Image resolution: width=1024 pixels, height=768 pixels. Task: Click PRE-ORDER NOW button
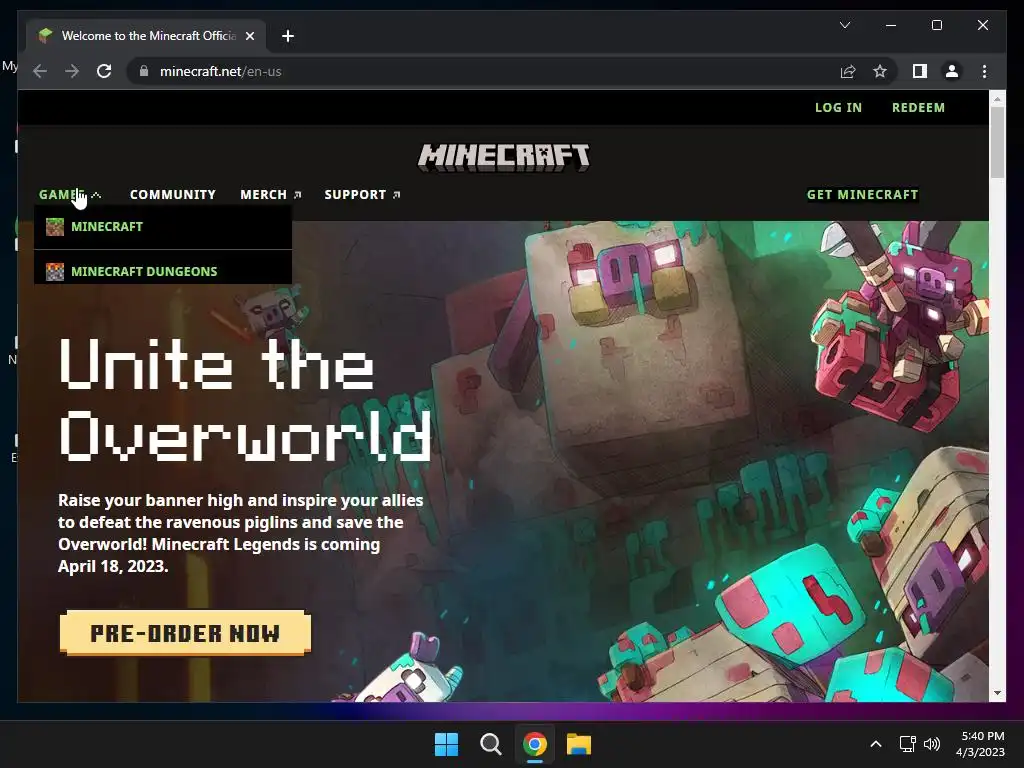tap(185, 633)
